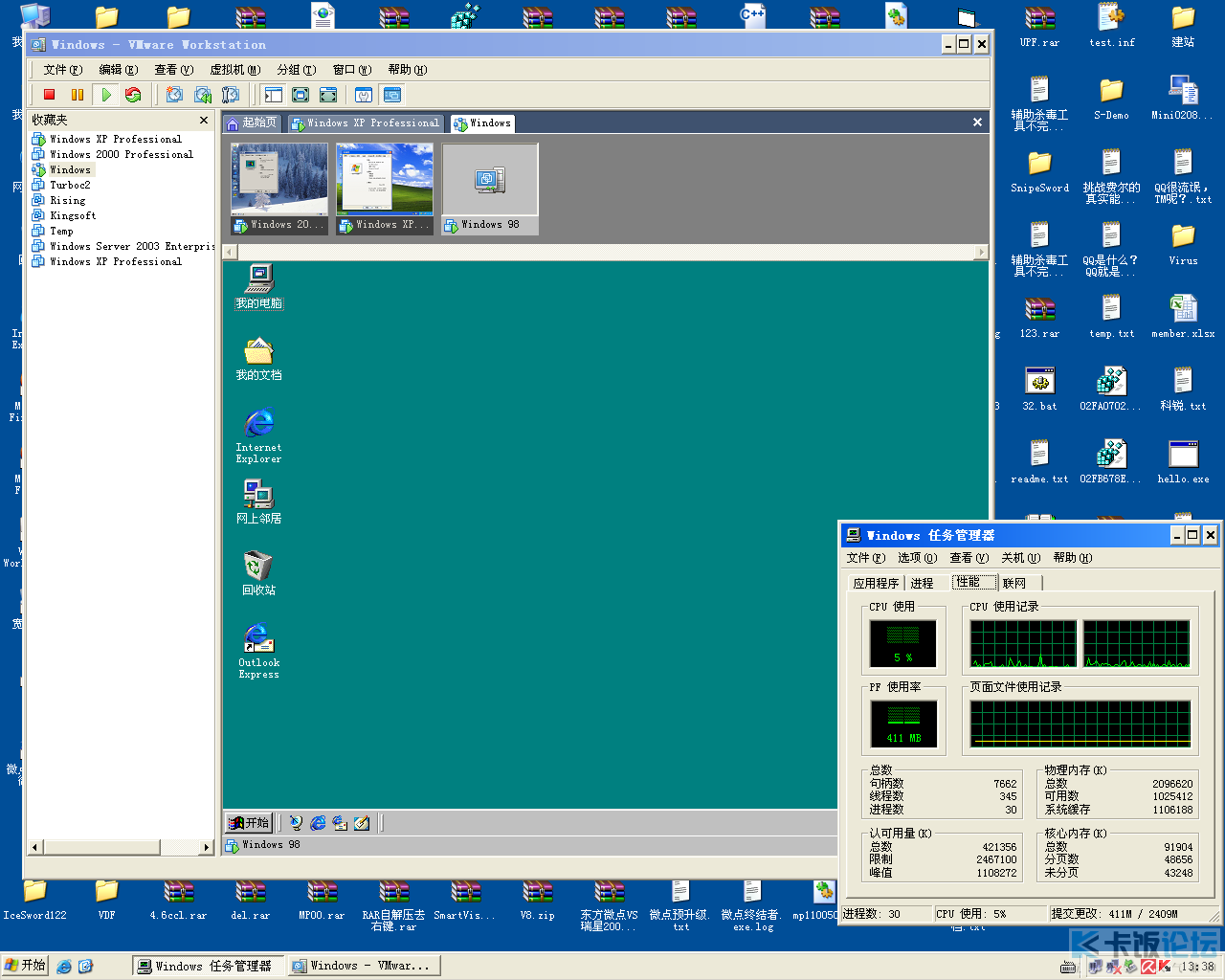This screenshot has width=1225, height=980.
Task: Open 关机 menu in Task Manager
Action: click(1020, 558)
